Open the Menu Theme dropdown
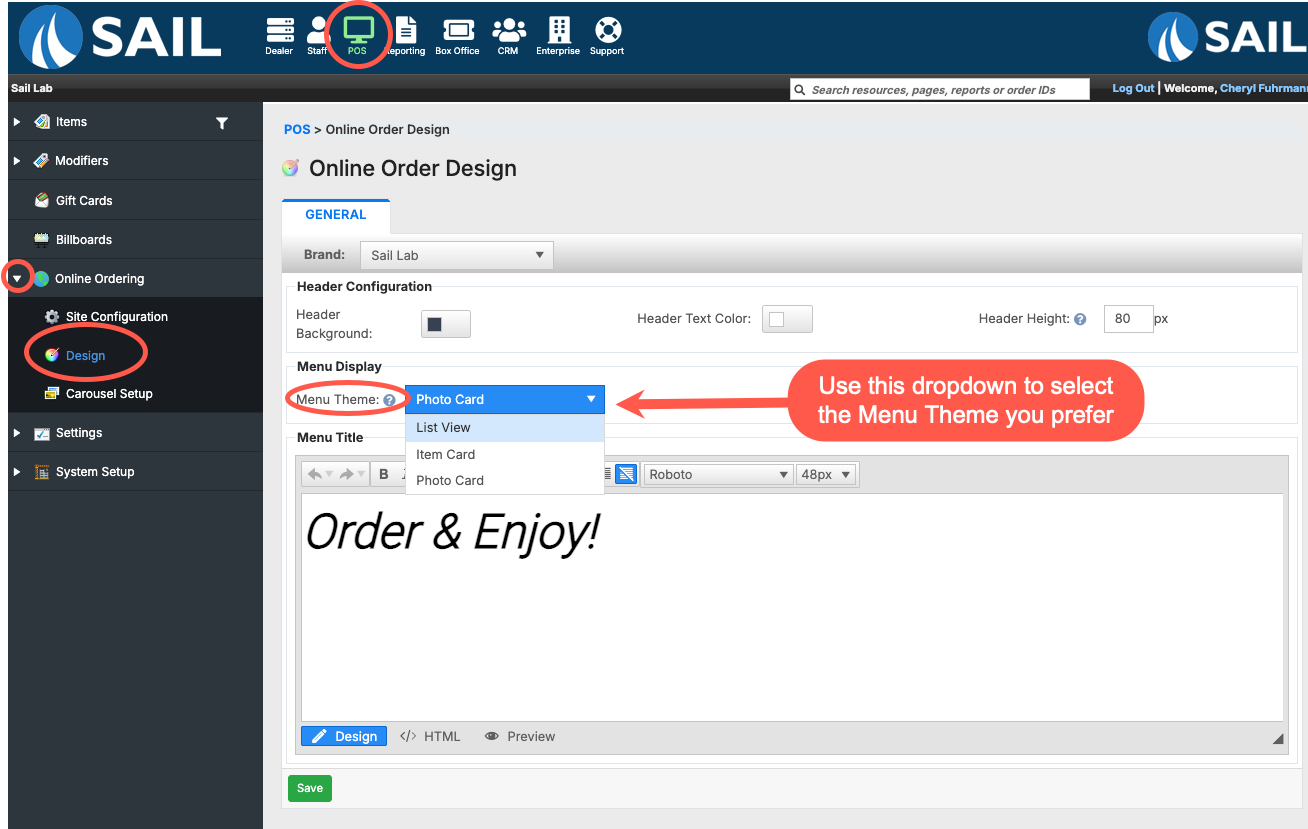 (505, 399)
